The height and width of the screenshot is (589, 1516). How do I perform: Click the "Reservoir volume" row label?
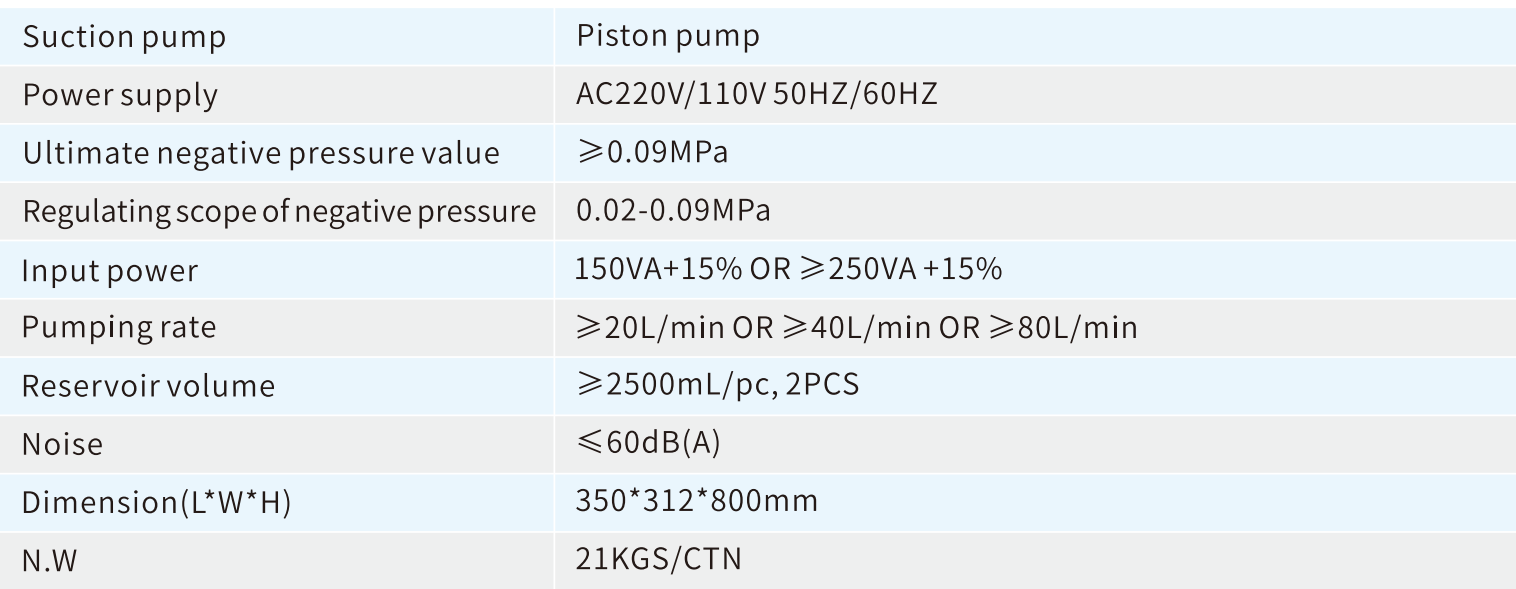click(x=148, y=385)
